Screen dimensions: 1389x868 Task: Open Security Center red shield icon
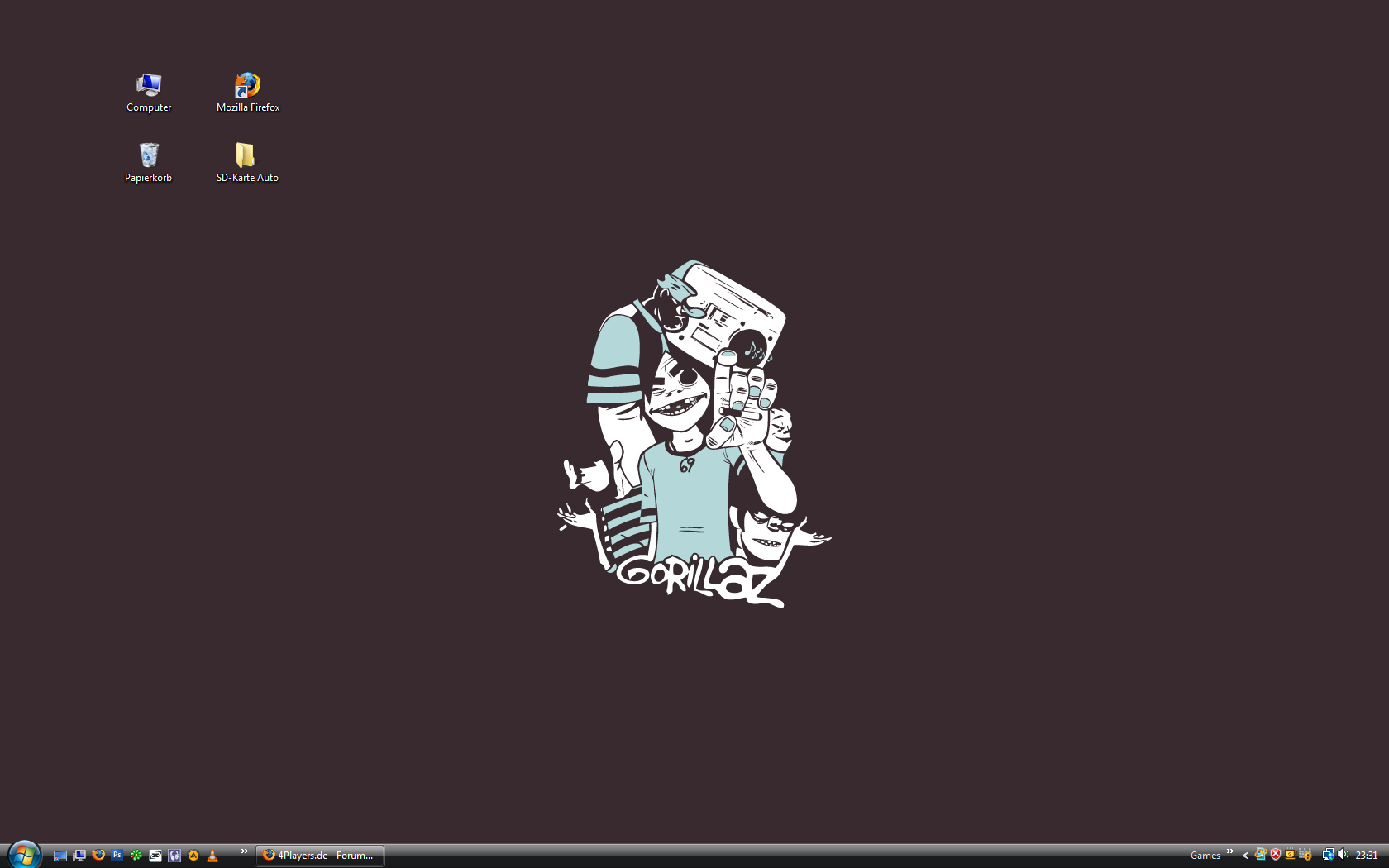[1276, 855]
